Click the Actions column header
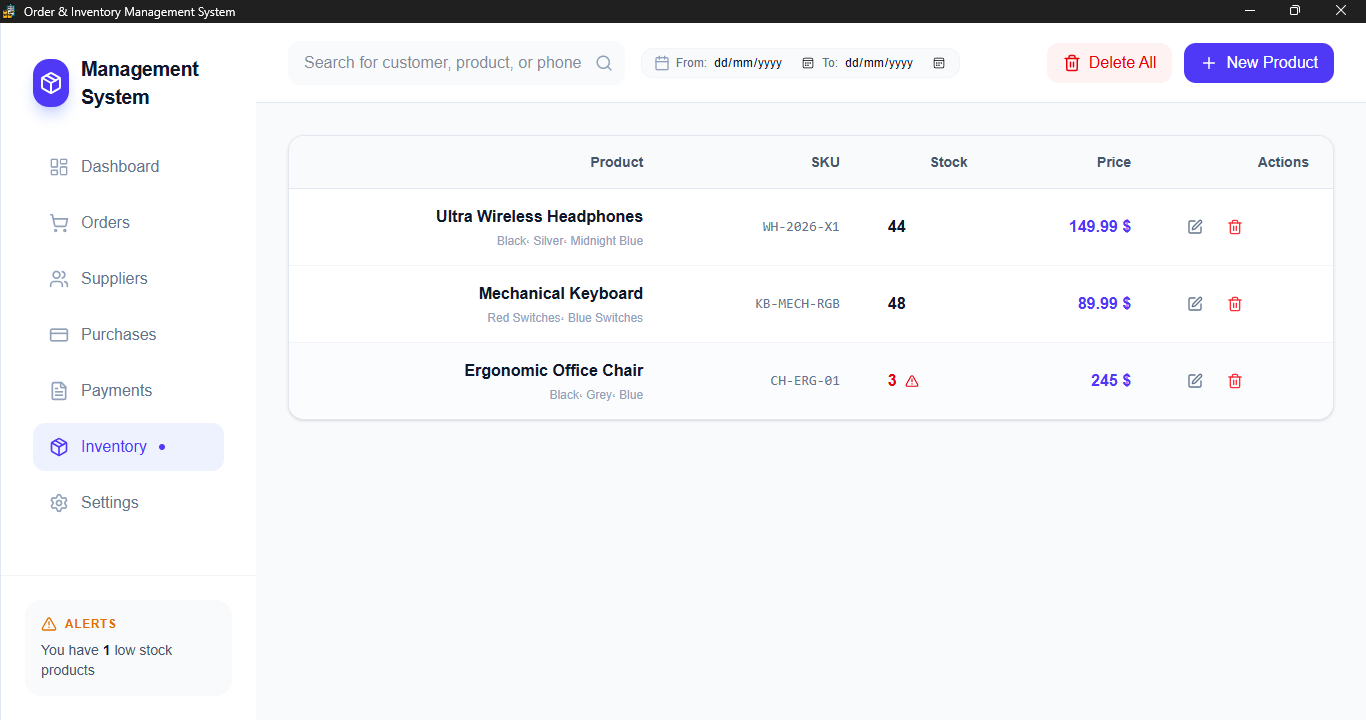Screen dimensions: 1366x720 1283,162
